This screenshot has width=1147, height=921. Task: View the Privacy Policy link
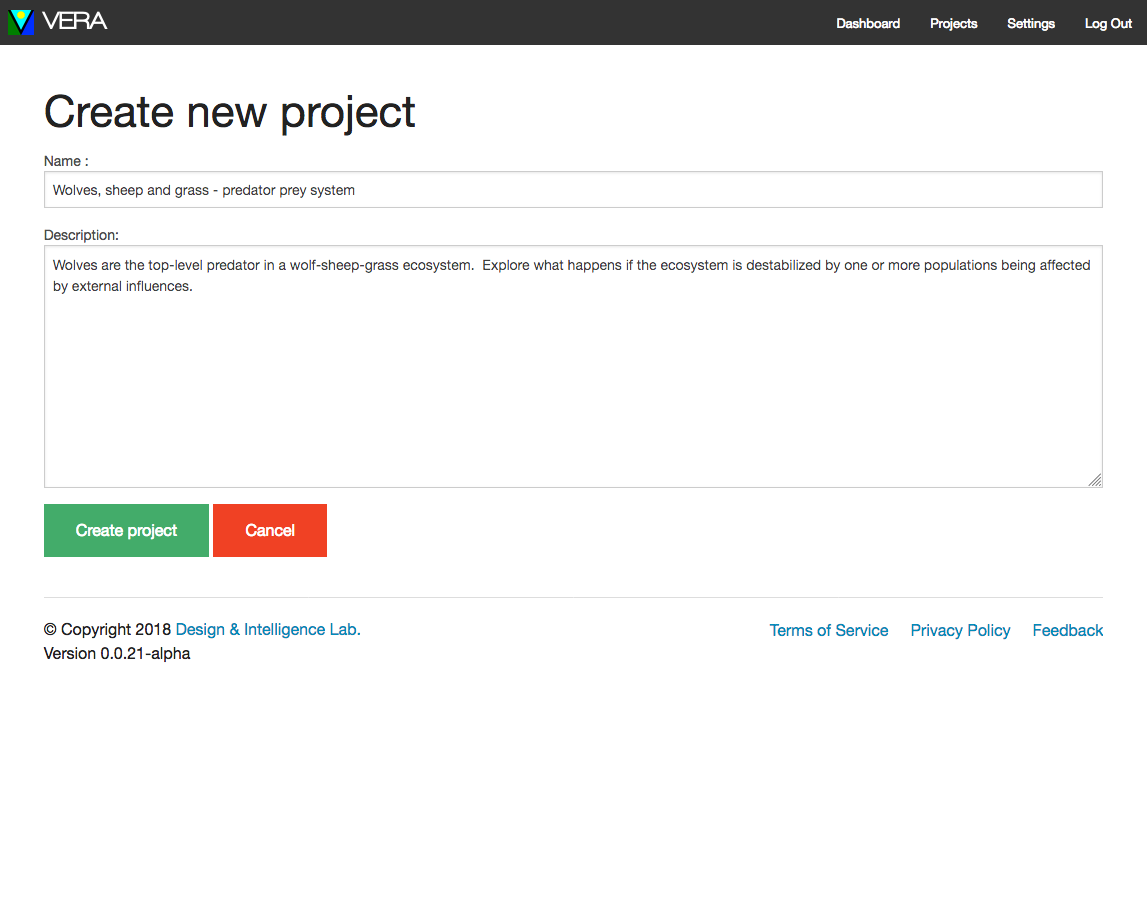point(960,630)
